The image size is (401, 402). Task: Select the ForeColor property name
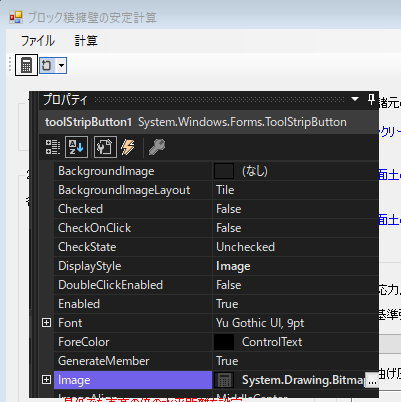pos(83,342)
